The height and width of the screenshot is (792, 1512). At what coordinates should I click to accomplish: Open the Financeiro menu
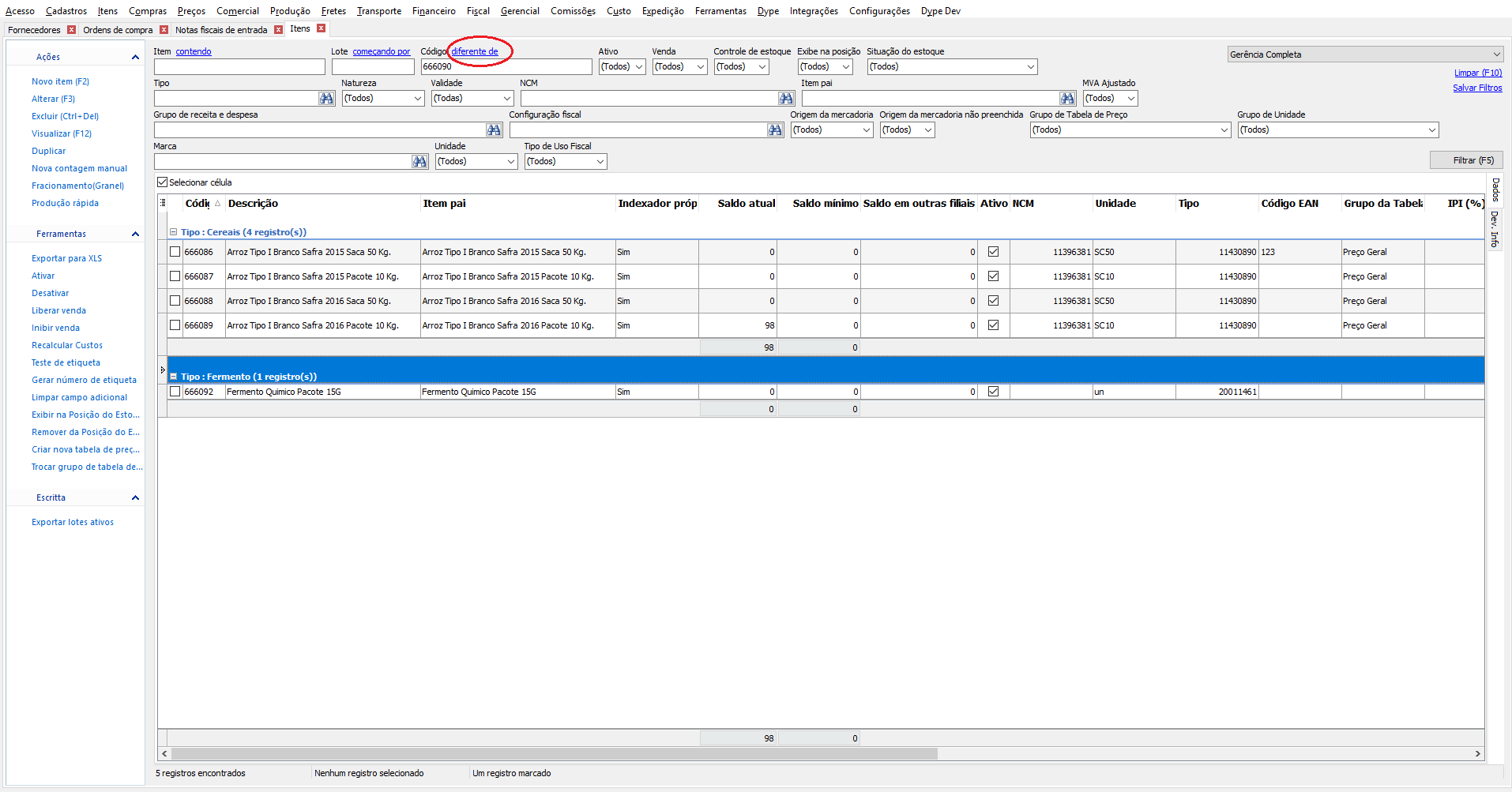pyautogui.click(x=434, y=11)
